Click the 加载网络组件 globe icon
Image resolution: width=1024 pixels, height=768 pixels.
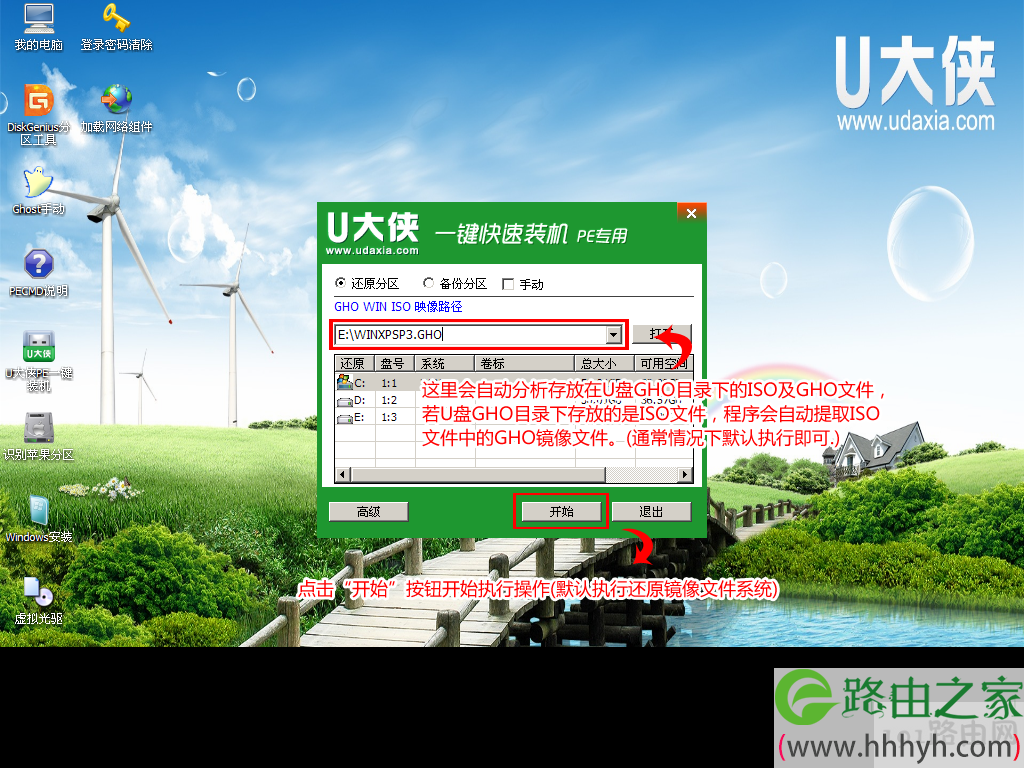click(x=116, y=108)
